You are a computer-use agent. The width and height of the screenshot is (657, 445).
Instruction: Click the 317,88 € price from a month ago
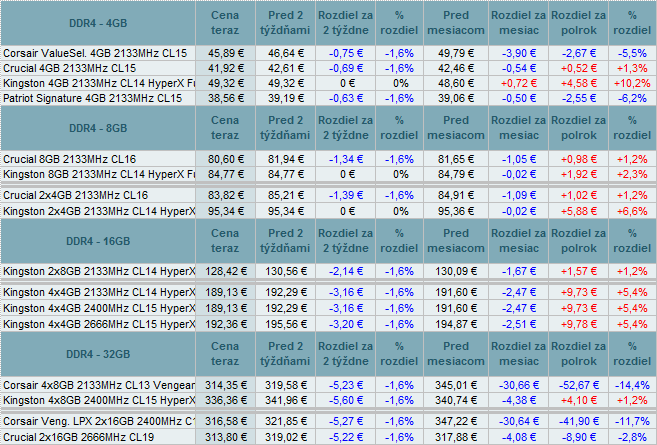click(456, 437)
